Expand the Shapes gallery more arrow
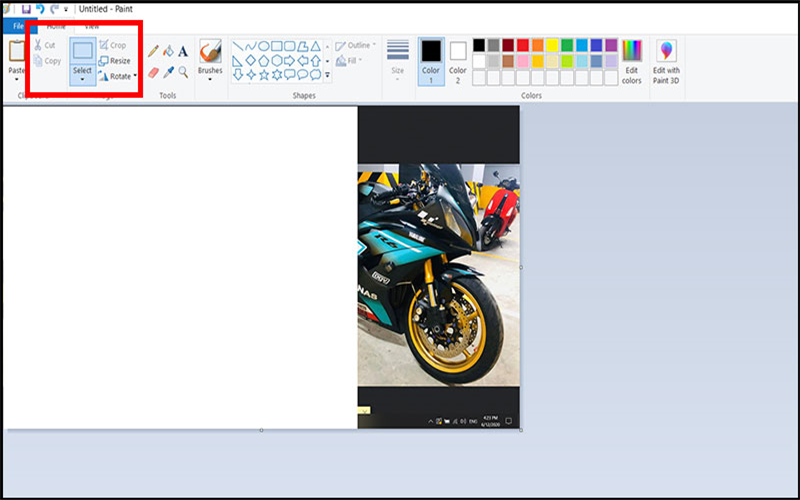 click(328, 75)
